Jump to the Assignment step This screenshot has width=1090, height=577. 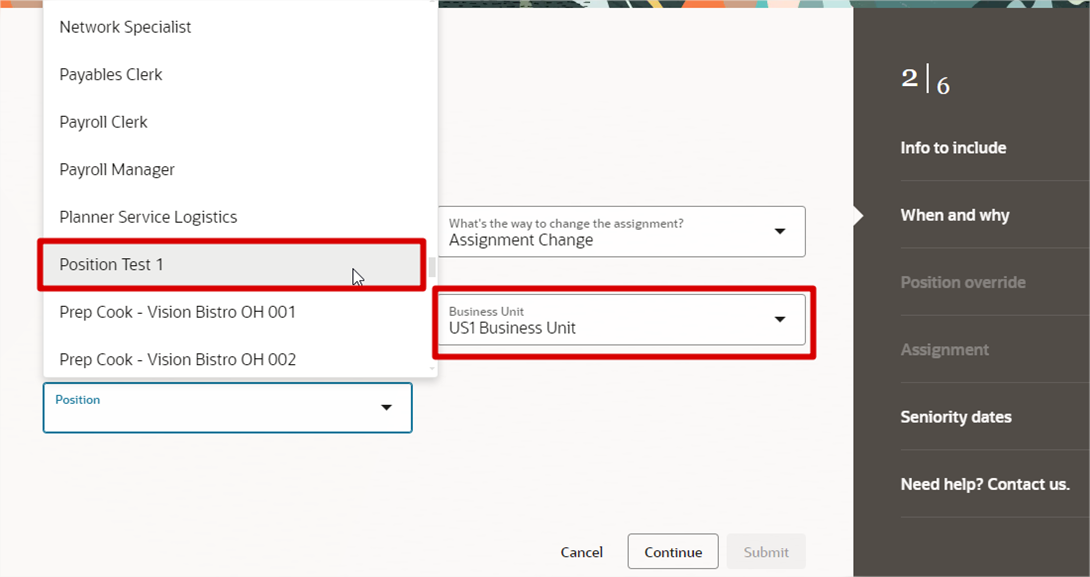(x=945, y=350)
